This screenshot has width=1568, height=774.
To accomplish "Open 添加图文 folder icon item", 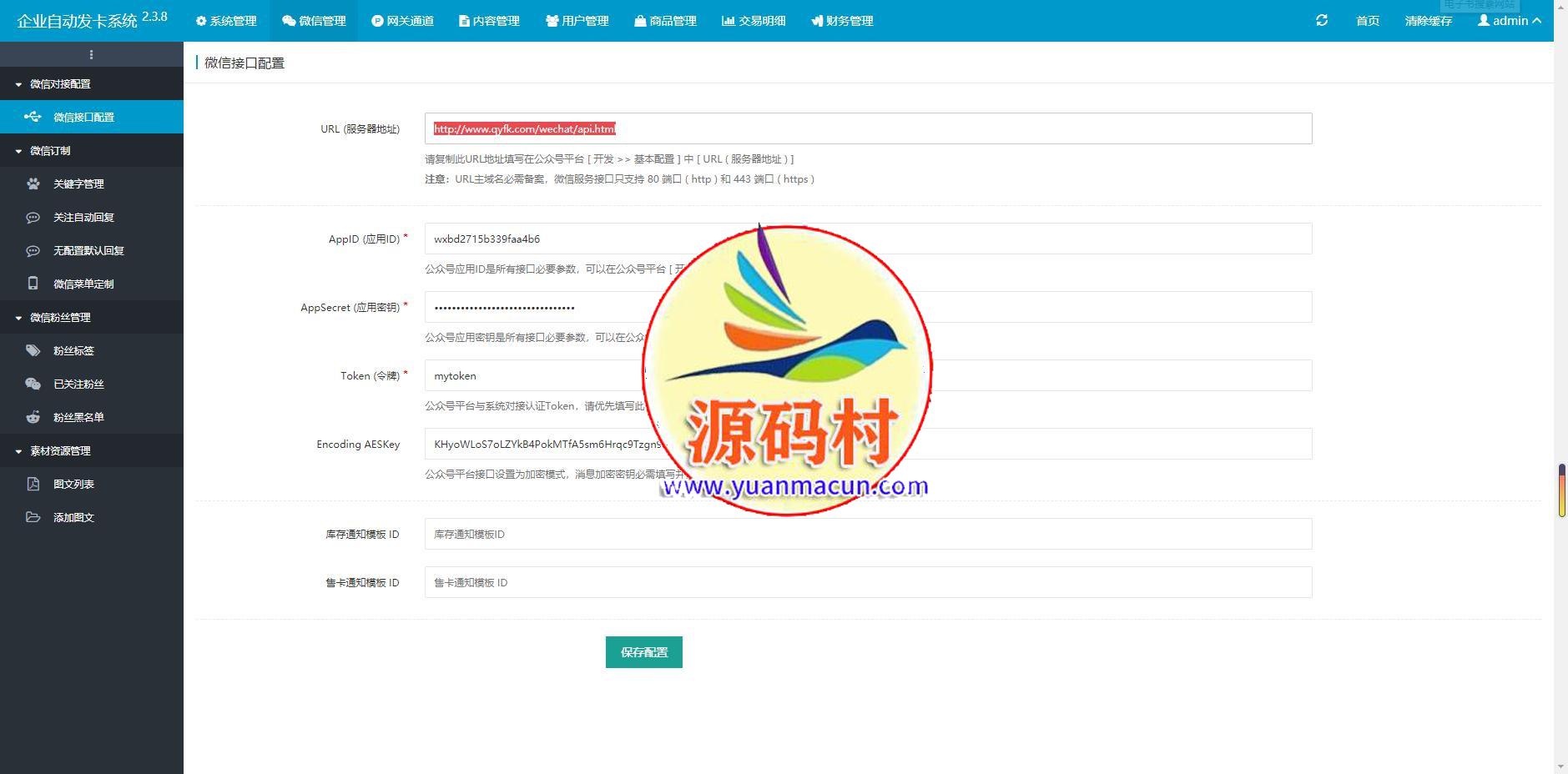I will point(73,517).
